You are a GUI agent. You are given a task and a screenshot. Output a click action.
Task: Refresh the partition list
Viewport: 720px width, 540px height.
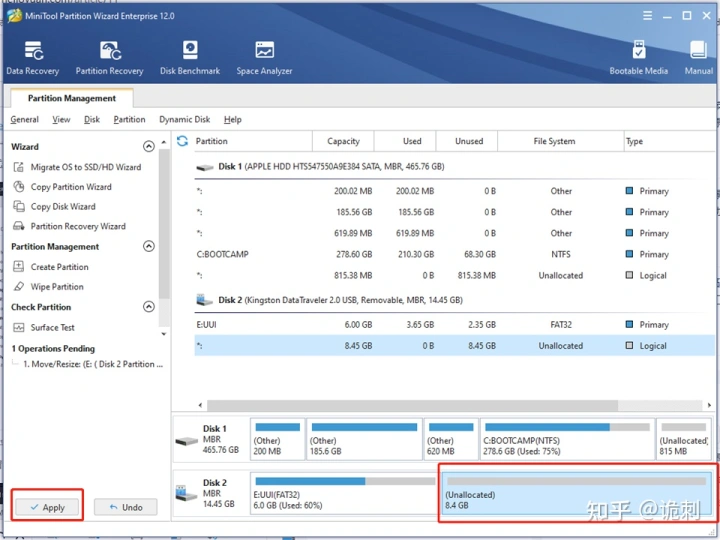pos(182,141)
